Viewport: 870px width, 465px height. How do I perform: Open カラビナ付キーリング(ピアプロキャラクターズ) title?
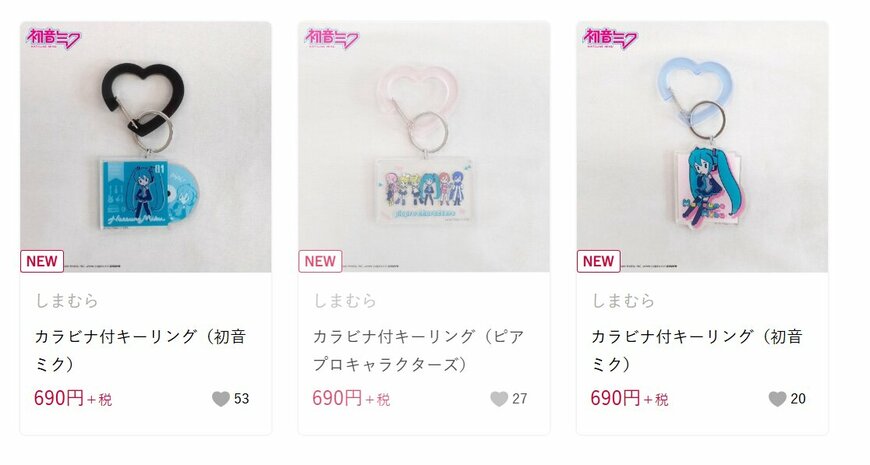click(419, 350)
